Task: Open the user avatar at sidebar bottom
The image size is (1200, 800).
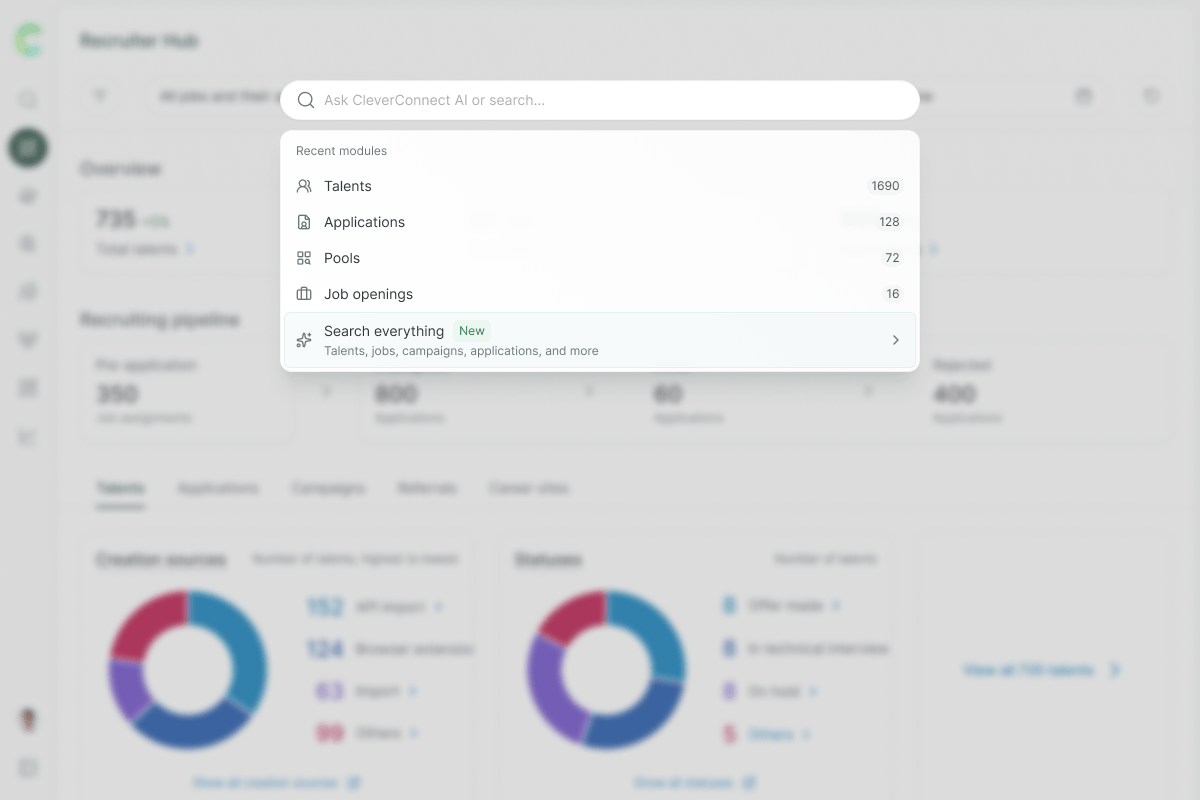Action: tap(28, 719)
